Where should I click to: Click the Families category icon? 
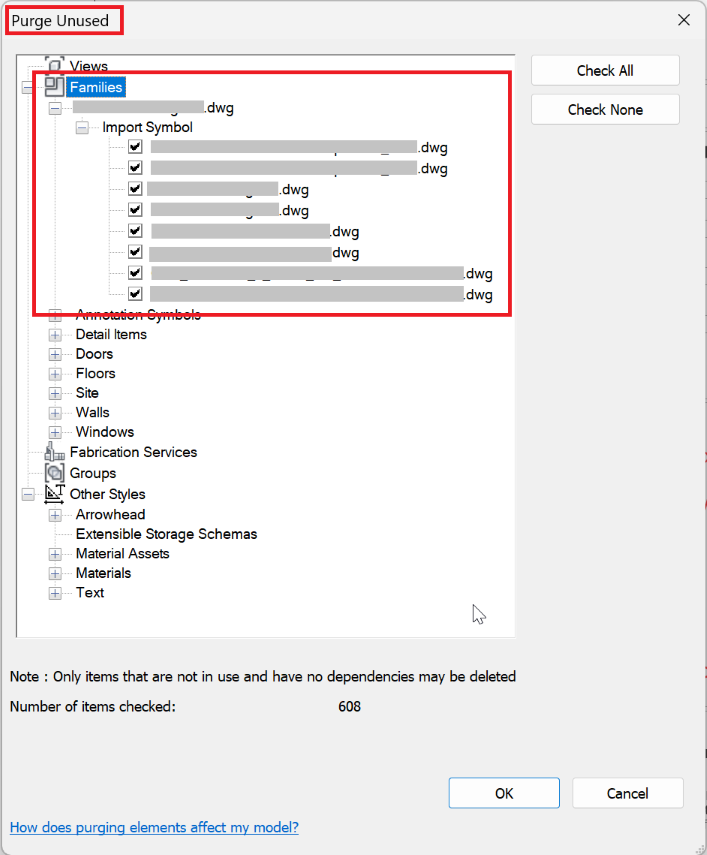pyautogui.click(x=55, y=87)
